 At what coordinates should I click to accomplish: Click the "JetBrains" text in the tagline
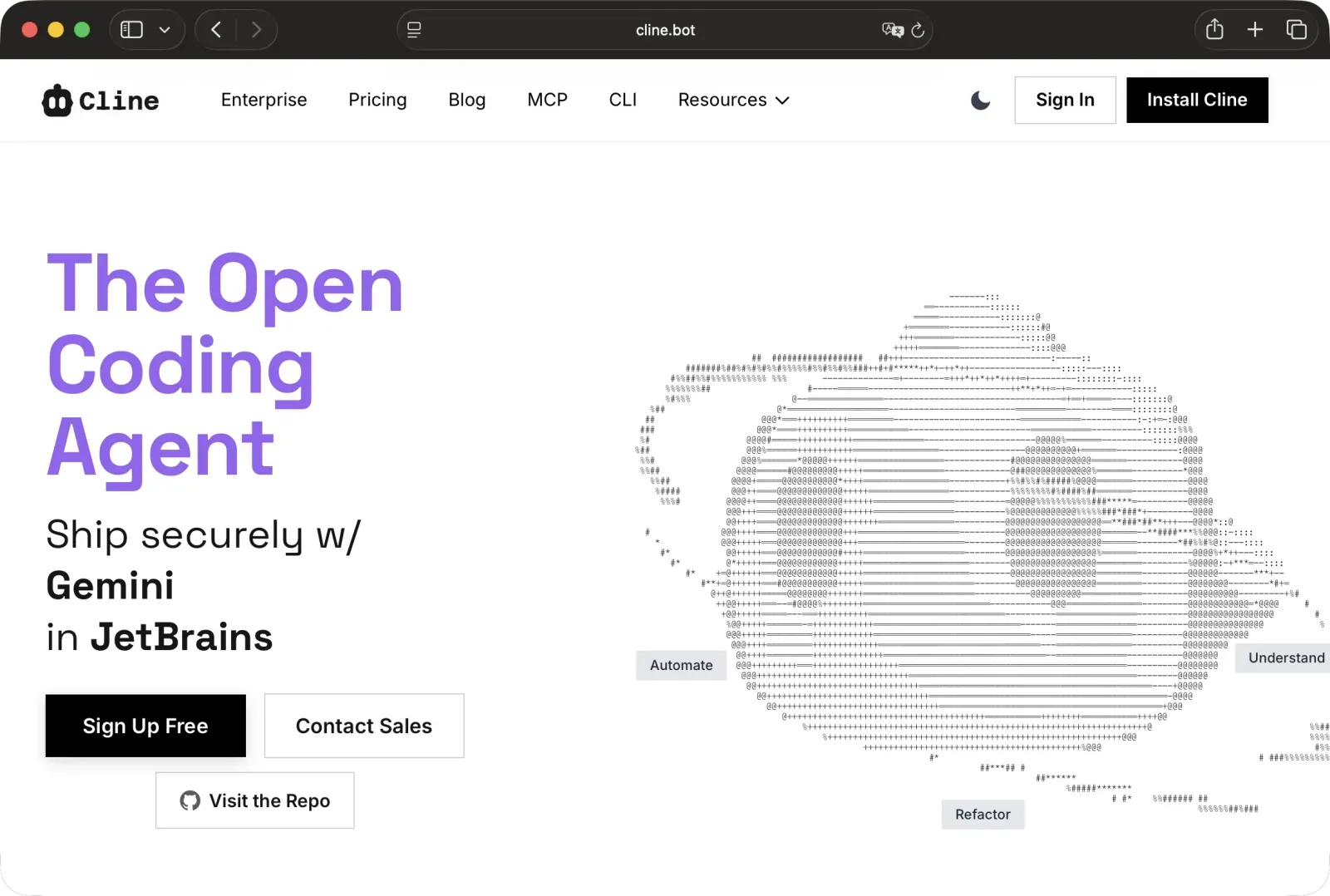(181, 638)
